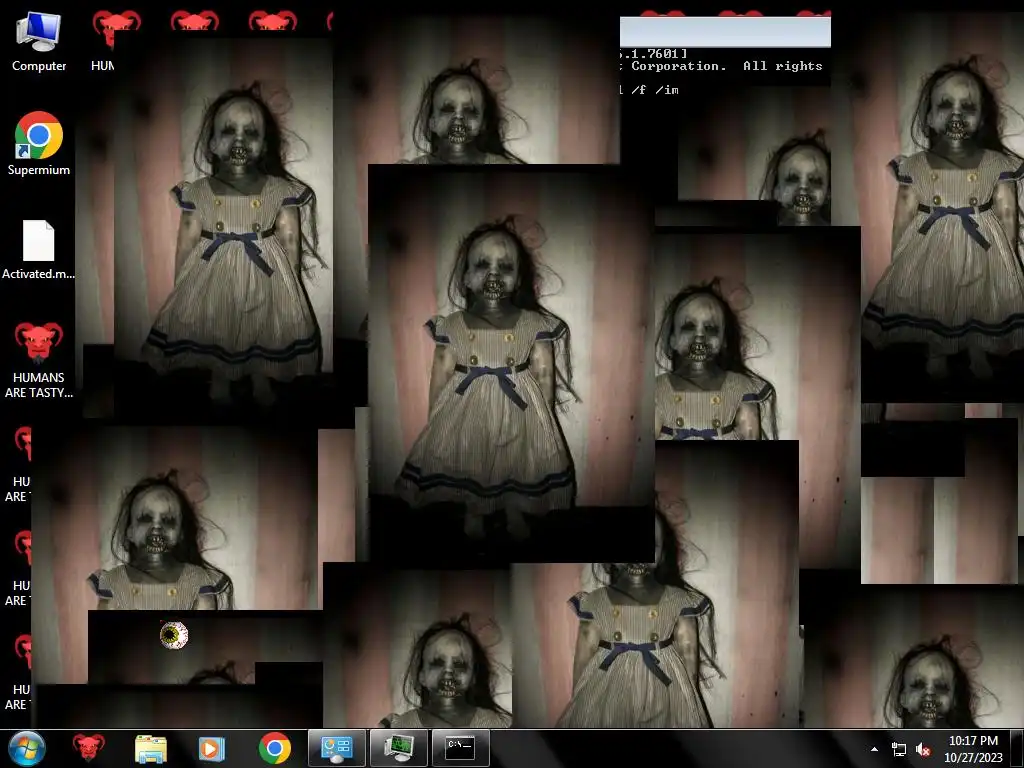This screenshot has width=1024, height=768.
Task: Click the Show desktop strip at taskbar end
Action: (x=1017, y=748)
